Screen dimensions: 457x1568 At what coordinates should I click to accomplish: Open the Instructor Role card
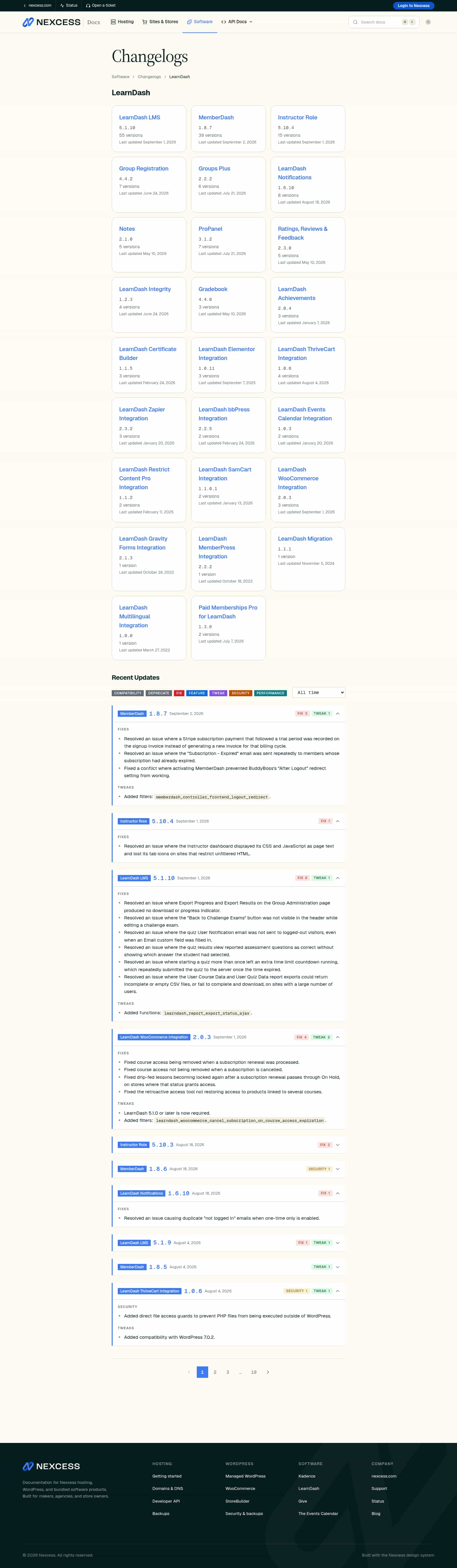[308, 129]
